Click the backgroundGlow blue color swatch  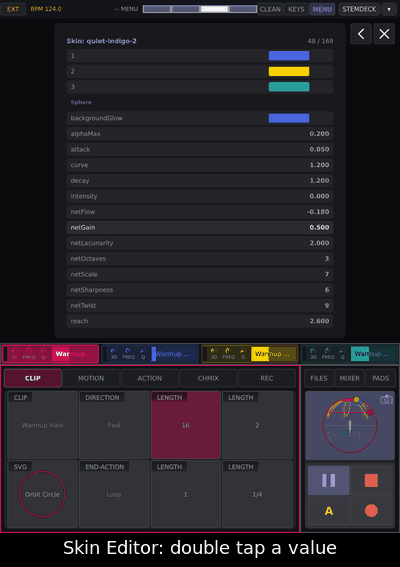tap(289, 118)
